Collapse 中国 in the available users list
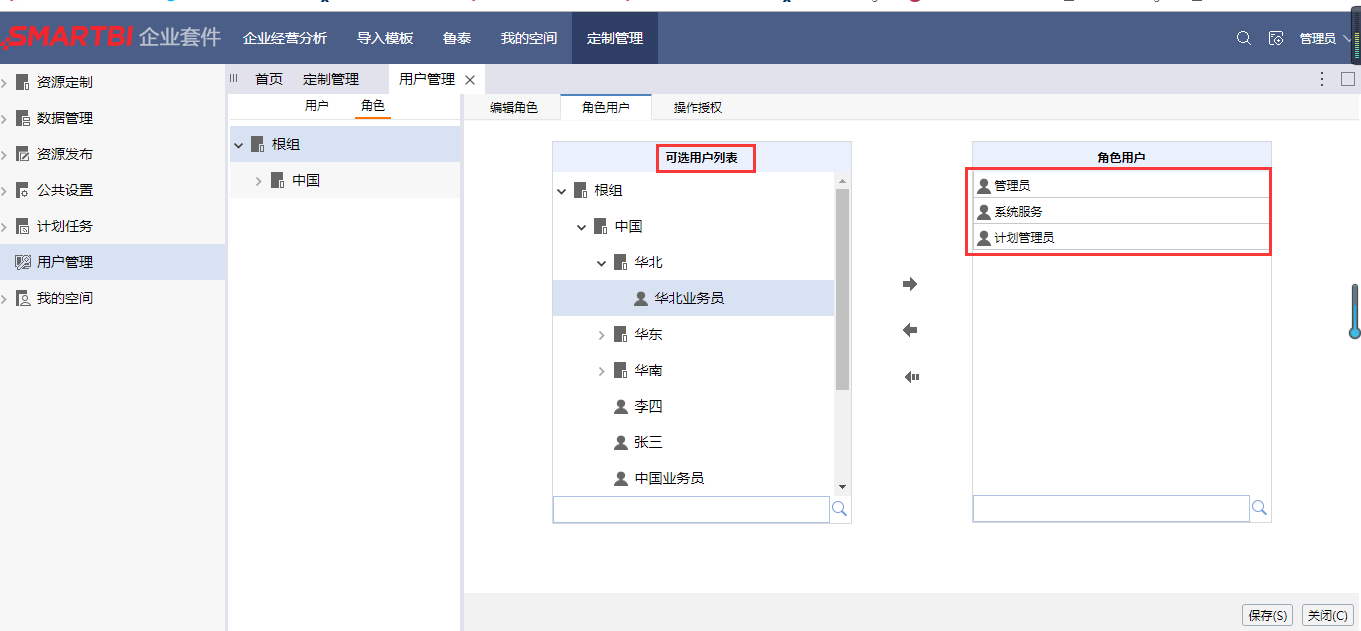This screenshot has width=1361, height=631. pos(581,227)
